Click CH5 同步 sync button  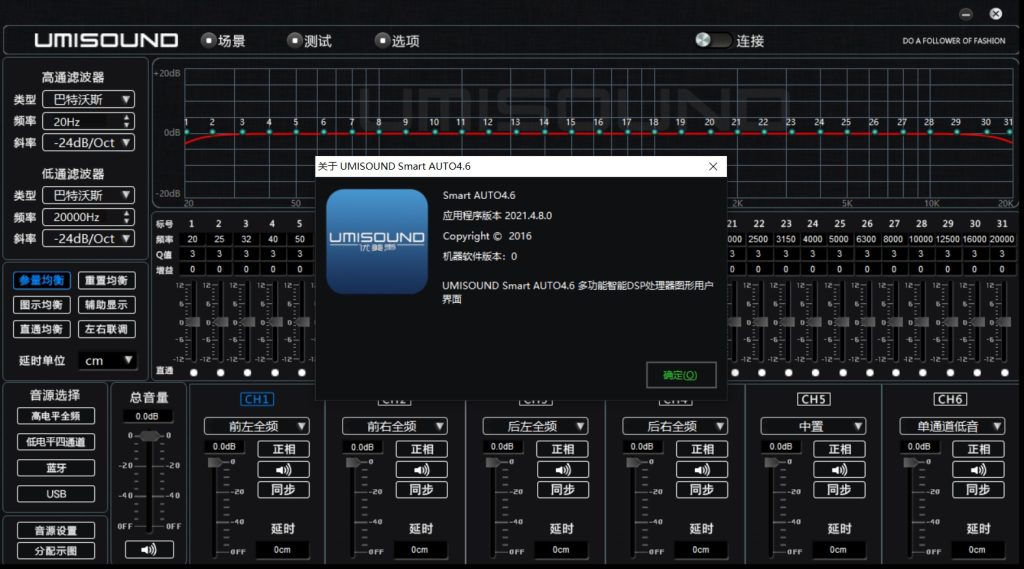pos(840,490)
